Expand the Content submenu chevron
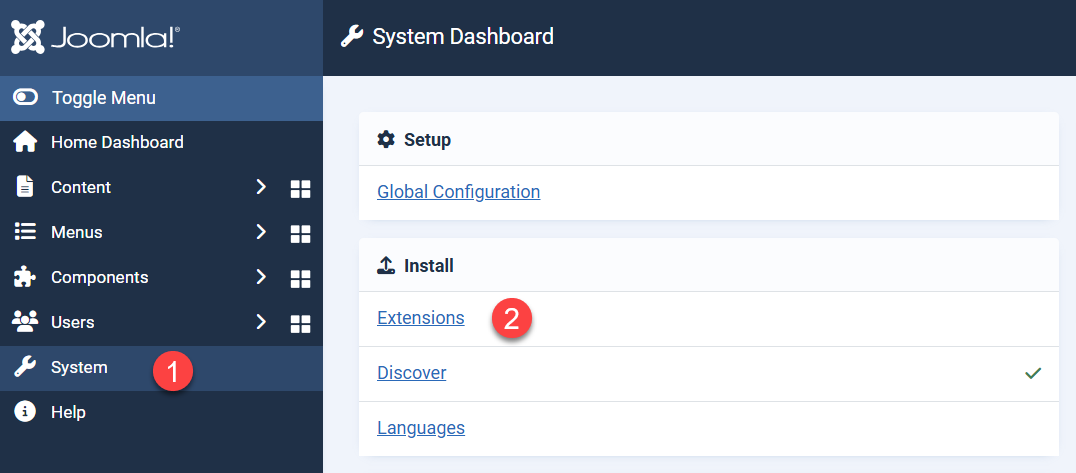Viewport: 1076px width, 473px height. click(261, 187)
